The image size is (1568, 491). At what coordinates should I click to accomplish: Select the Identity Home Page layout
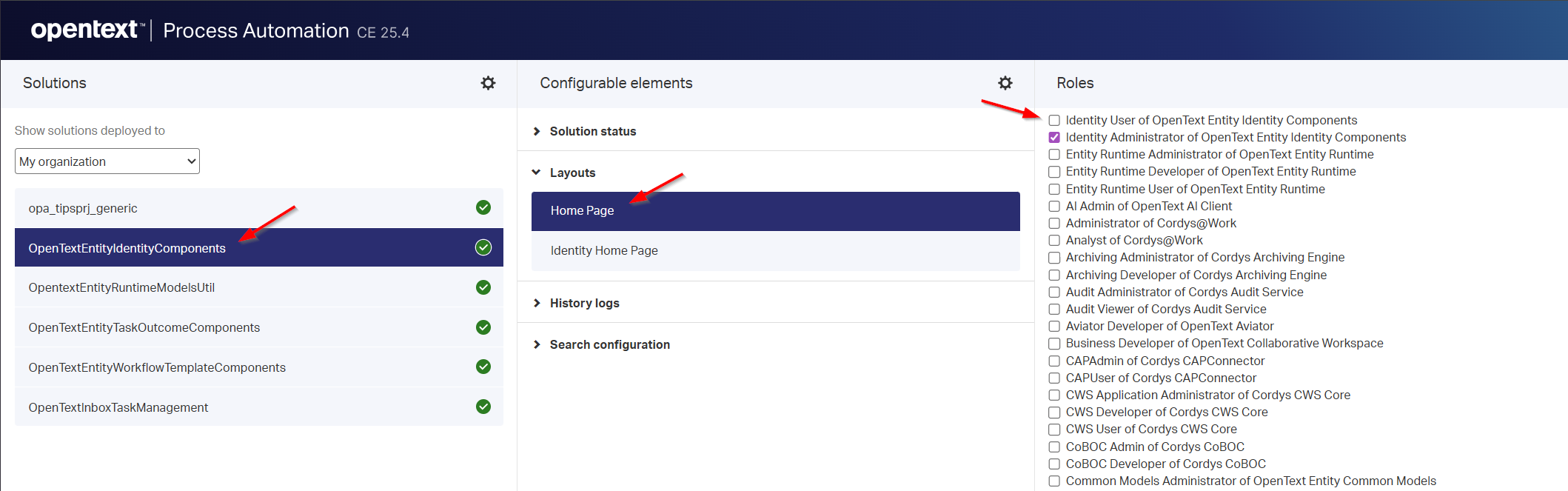pos(604,250)
